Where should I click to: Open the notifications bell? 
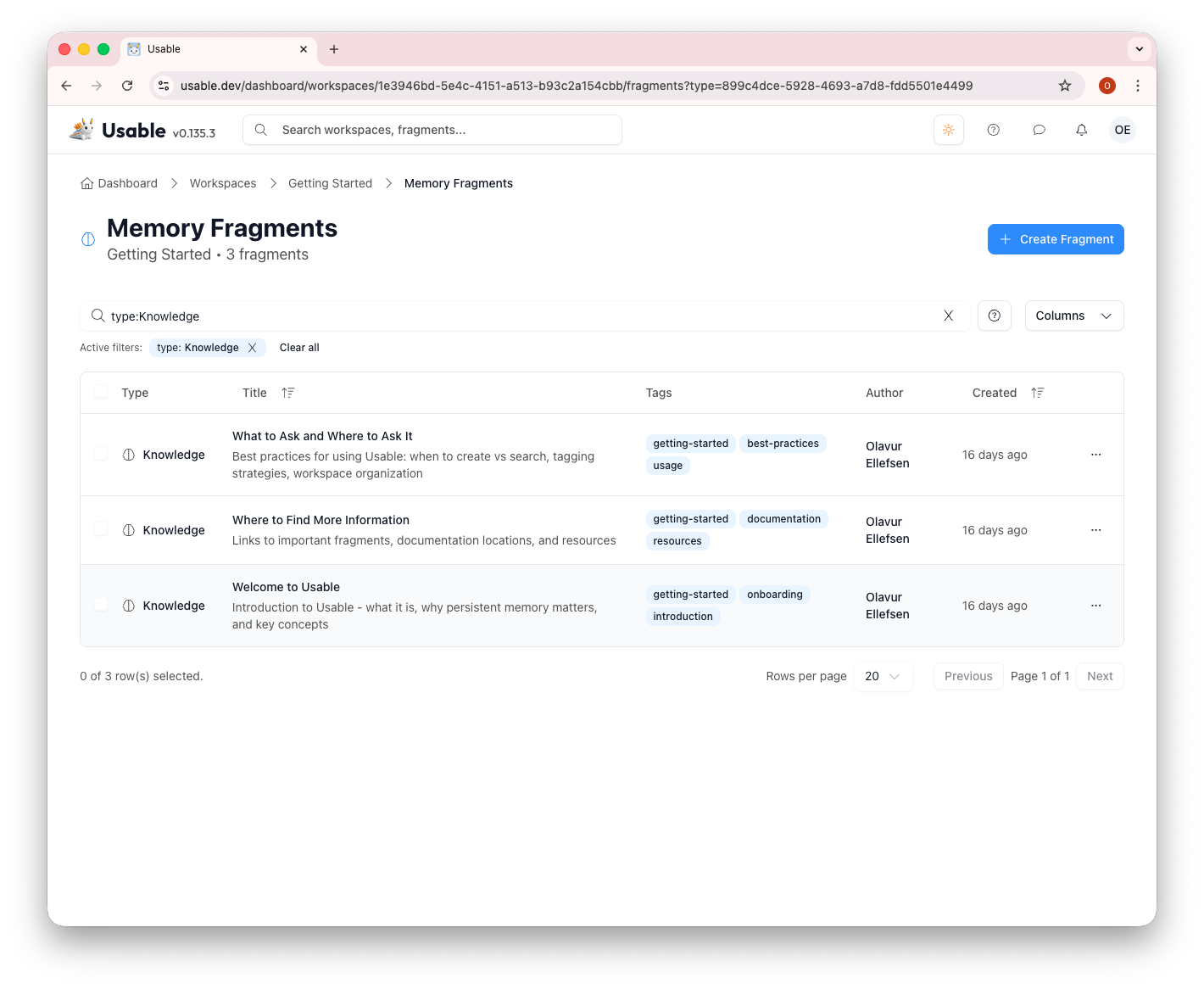click(x=1081, y=129)
